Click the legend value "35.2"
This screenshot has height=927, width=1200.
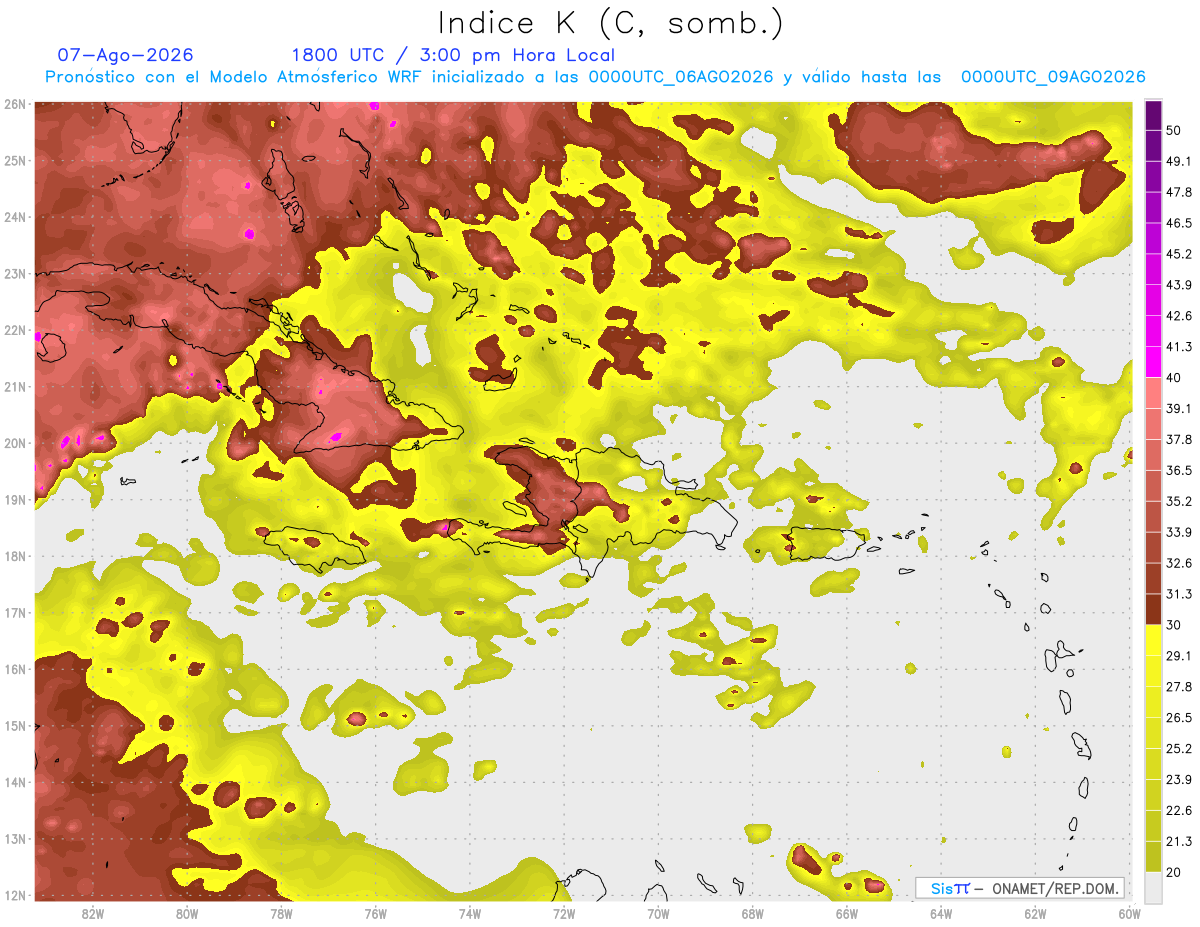coord(1179,501)
